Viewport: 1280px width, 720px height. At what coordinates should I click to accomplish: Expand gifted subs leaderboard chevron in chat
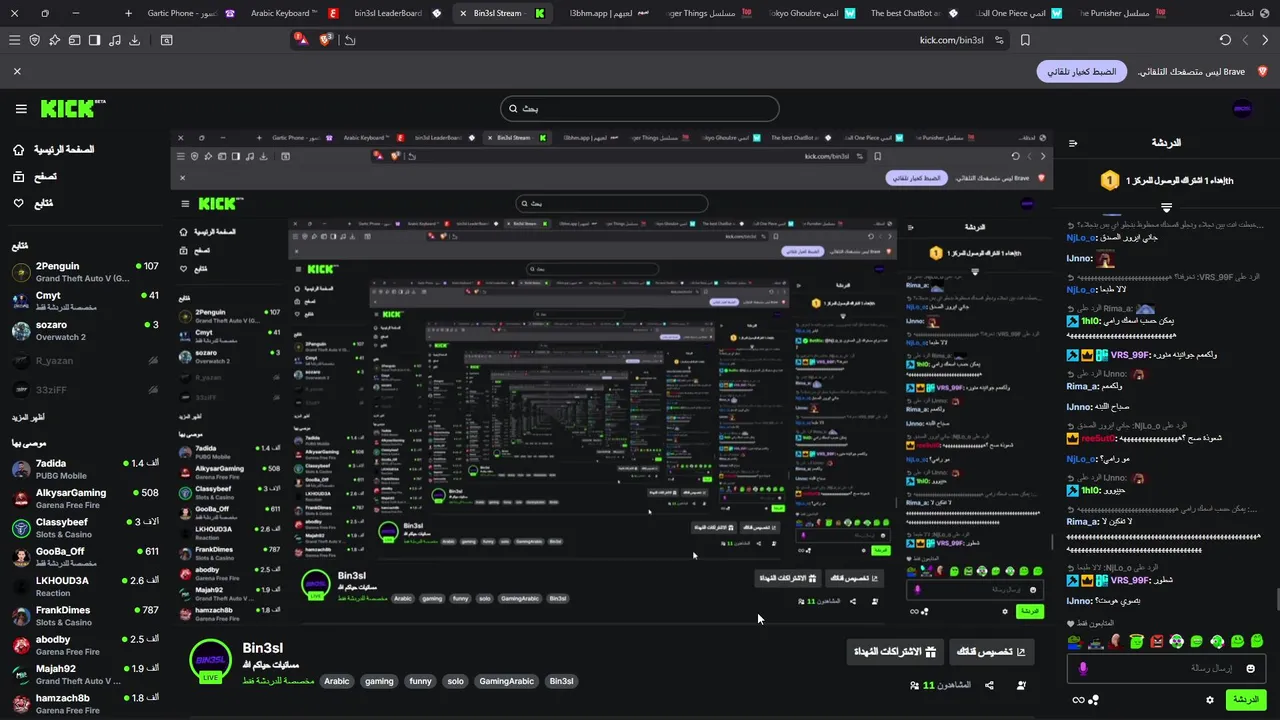tap(1166, 207)
